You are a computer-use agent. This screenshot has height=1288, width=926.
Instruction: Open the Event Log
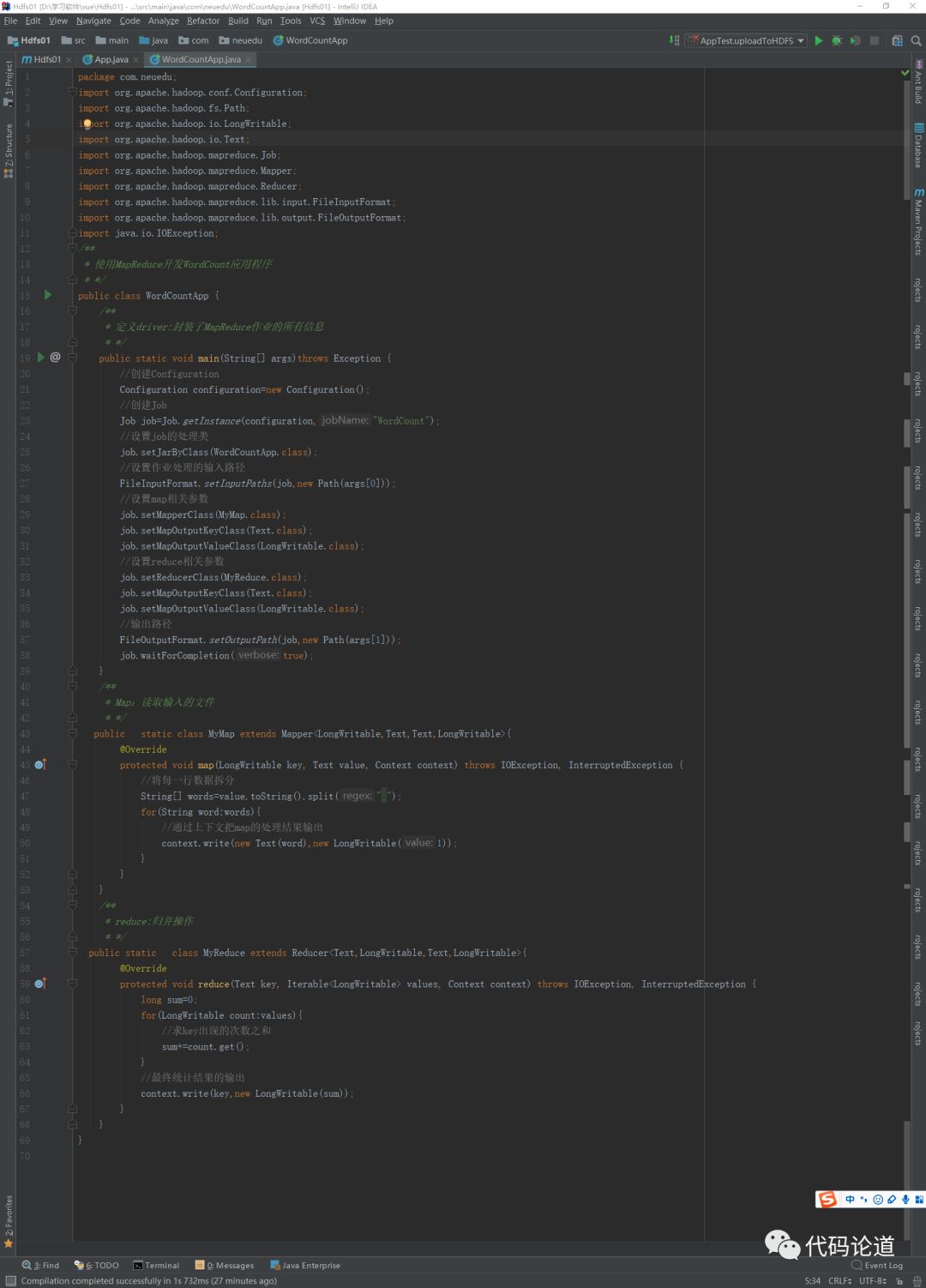[878, 1265]
